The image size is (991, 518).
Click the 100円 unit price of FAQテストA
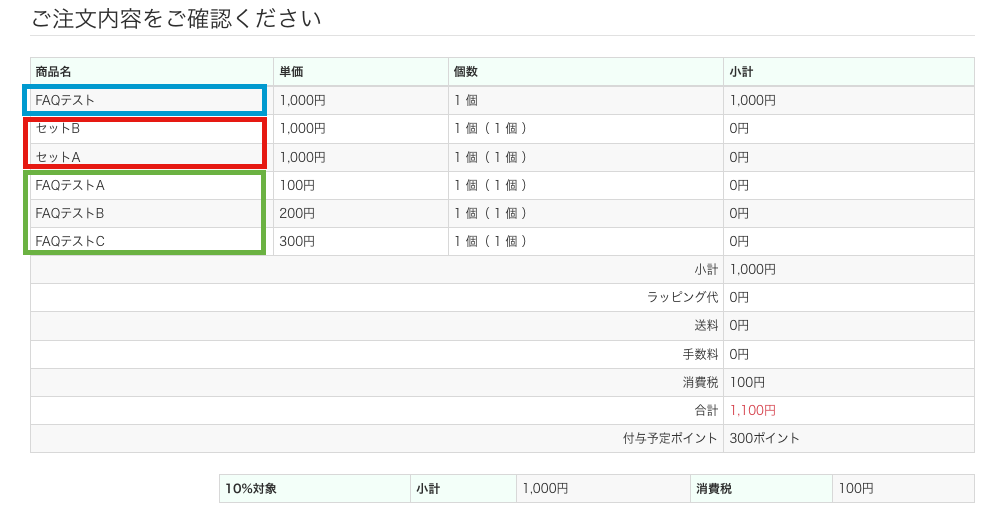297,185
